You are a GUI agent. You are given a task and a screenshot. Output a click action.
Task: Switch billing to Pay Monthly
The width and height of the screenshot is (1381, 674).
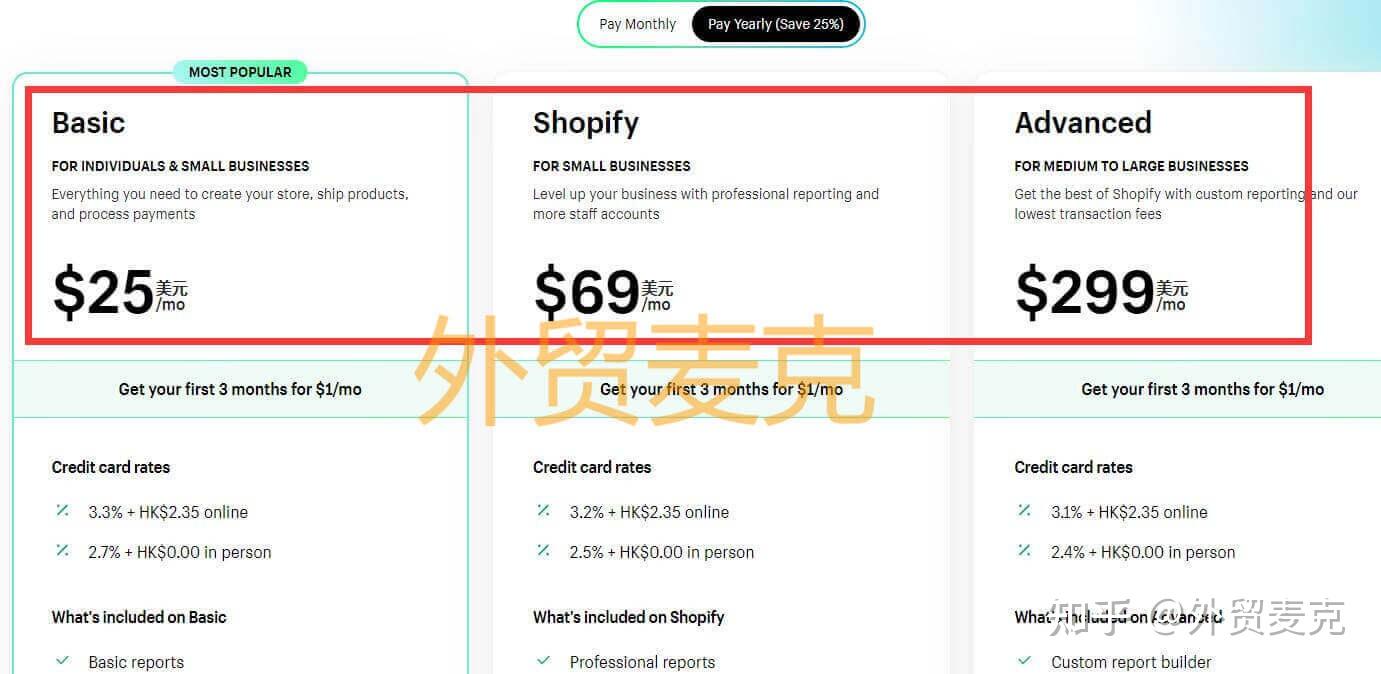638,23
